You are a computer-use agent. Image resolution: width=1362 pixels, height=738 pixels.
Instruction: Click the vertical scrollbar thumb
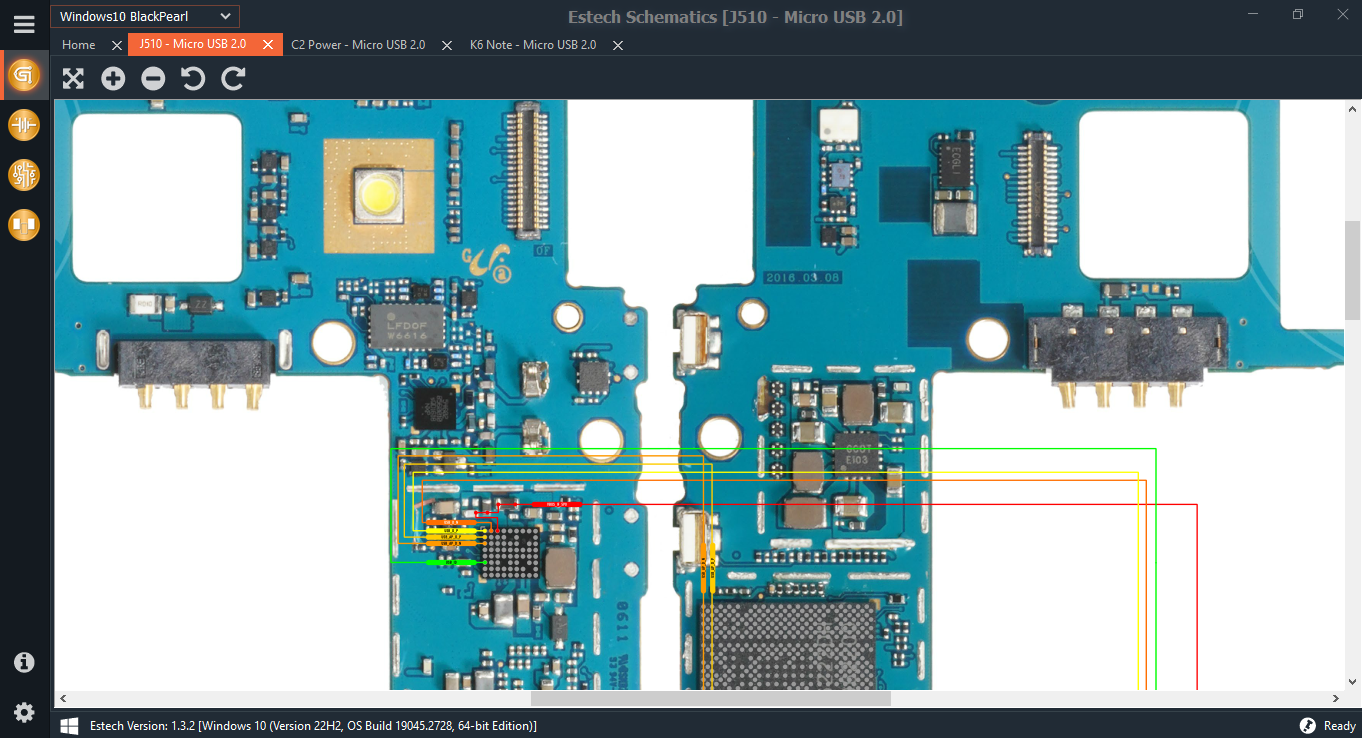point(1352,270)
